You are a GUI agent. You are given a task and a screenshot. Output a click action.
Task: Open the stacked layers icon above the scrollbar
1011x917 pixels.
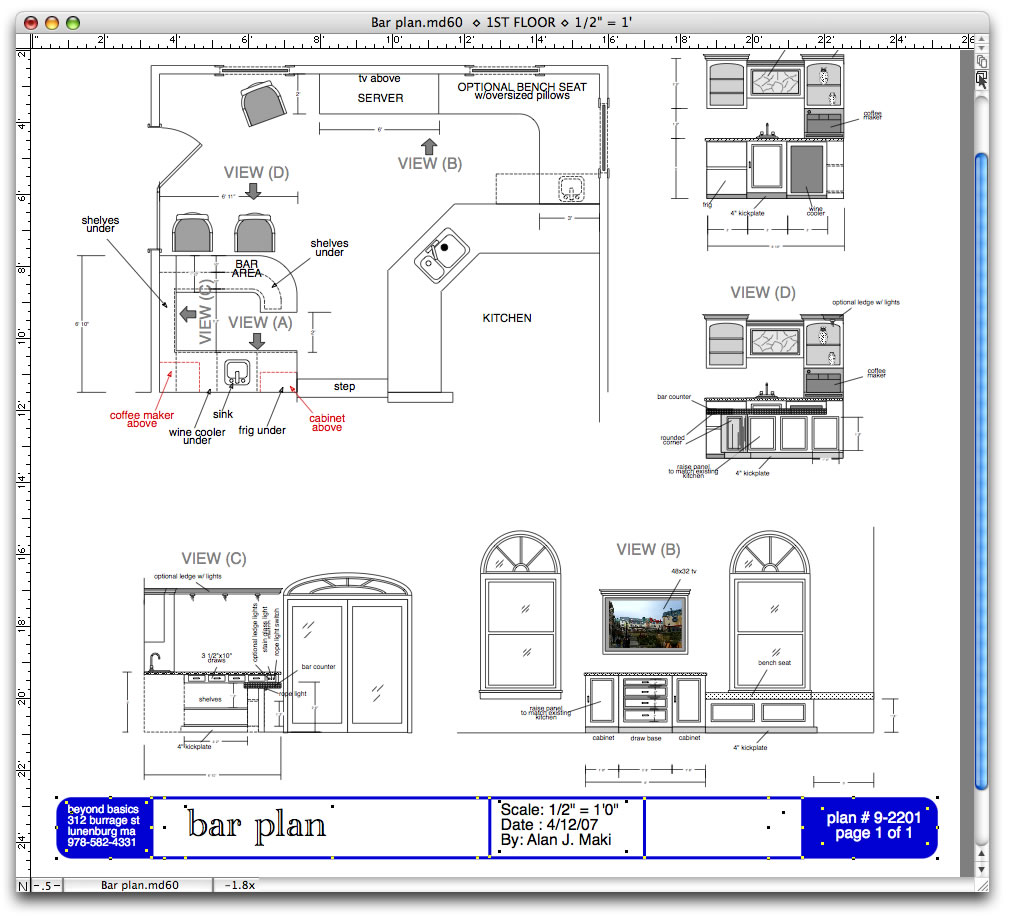(981, 62)
